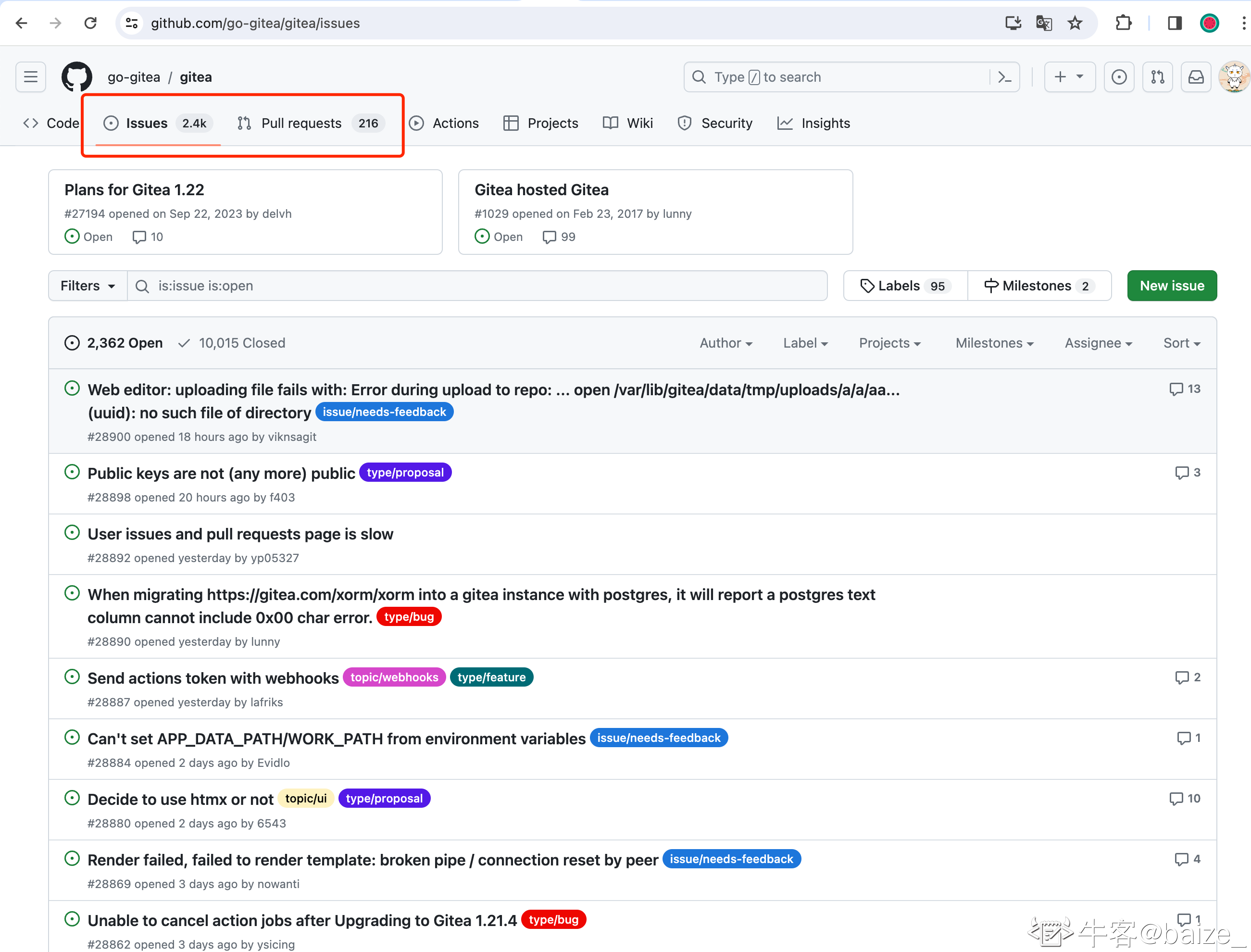Open the GitHub user avatar menu
This screenshot has width=1251, height=952.
[1235, 77]
